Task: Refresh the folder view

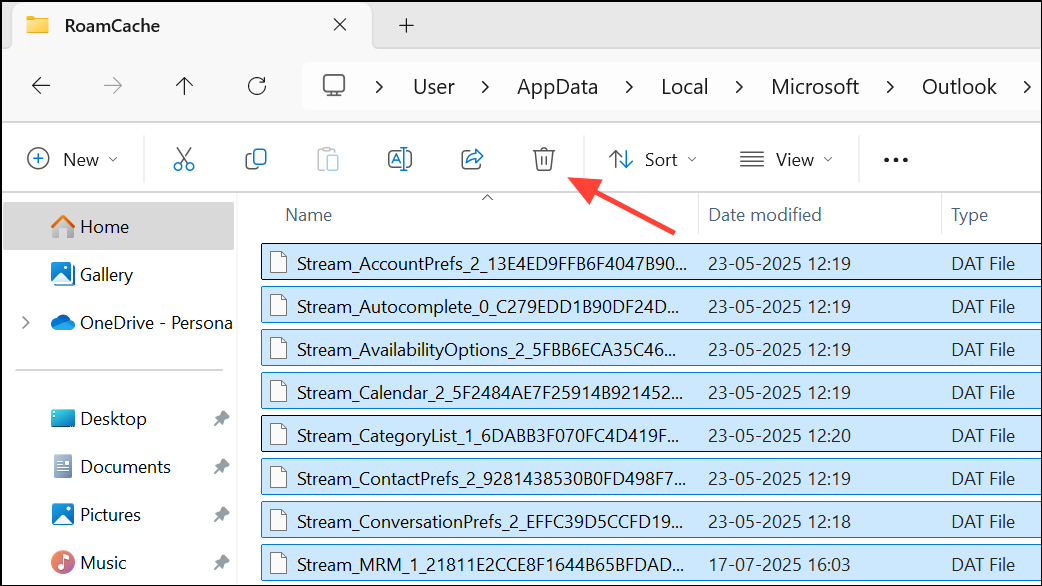Action: coord(257,86)
